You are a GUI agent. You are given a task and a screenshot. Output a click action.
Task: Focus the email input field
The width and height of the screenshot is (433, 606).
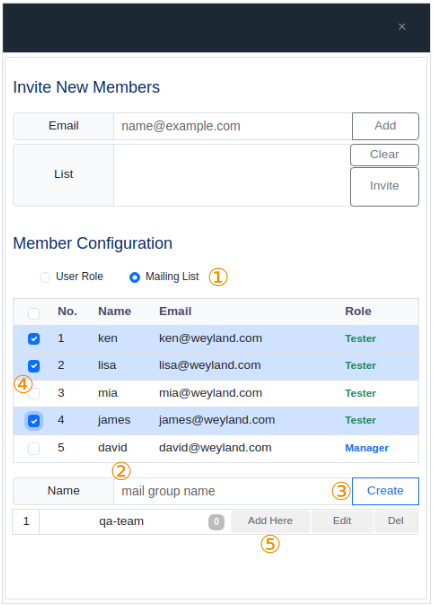coord(233,126)
